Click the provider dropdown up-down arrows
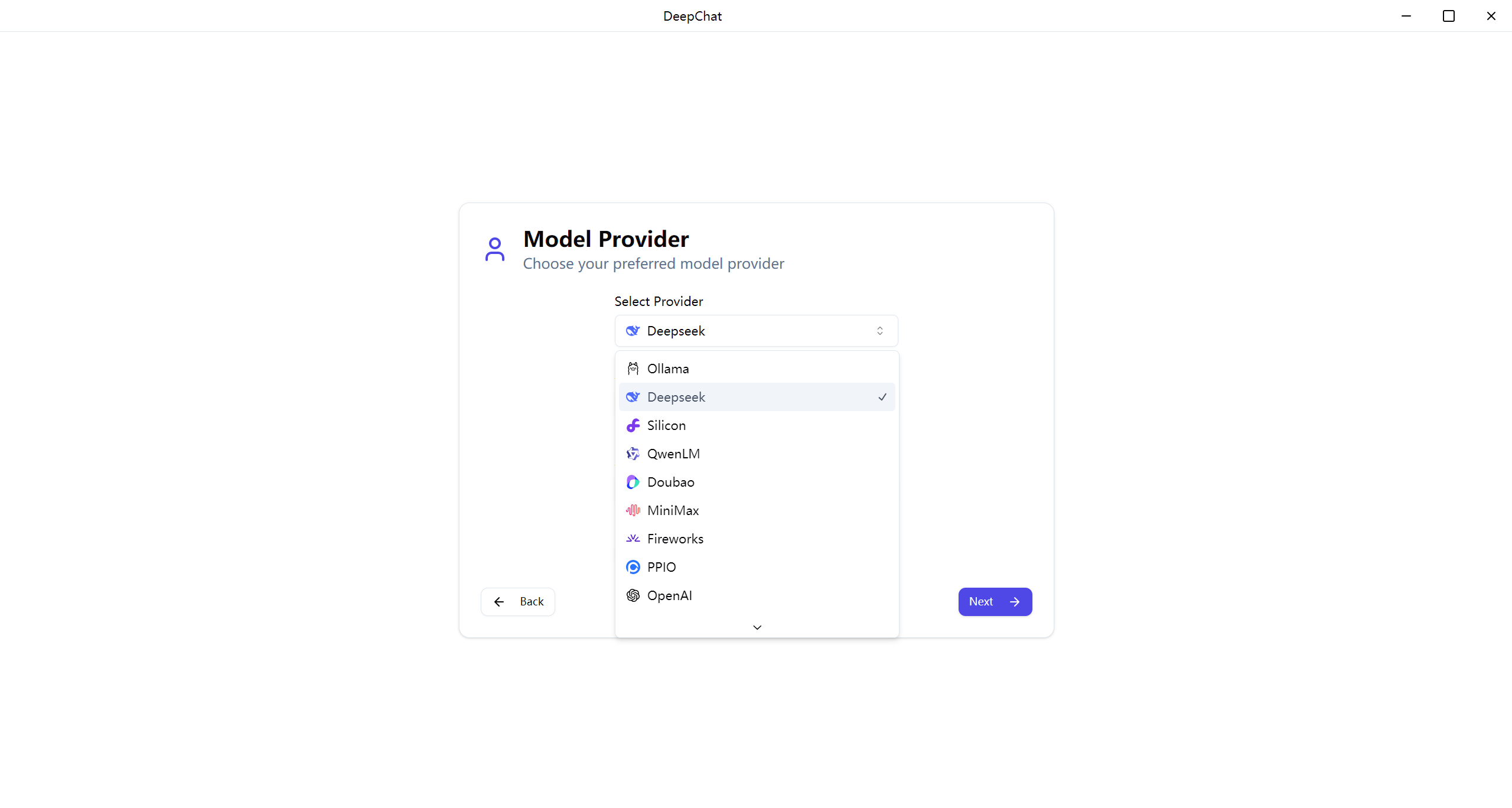Image resolution: width=1512 pixels, height=808 pixels. point(880,331)
